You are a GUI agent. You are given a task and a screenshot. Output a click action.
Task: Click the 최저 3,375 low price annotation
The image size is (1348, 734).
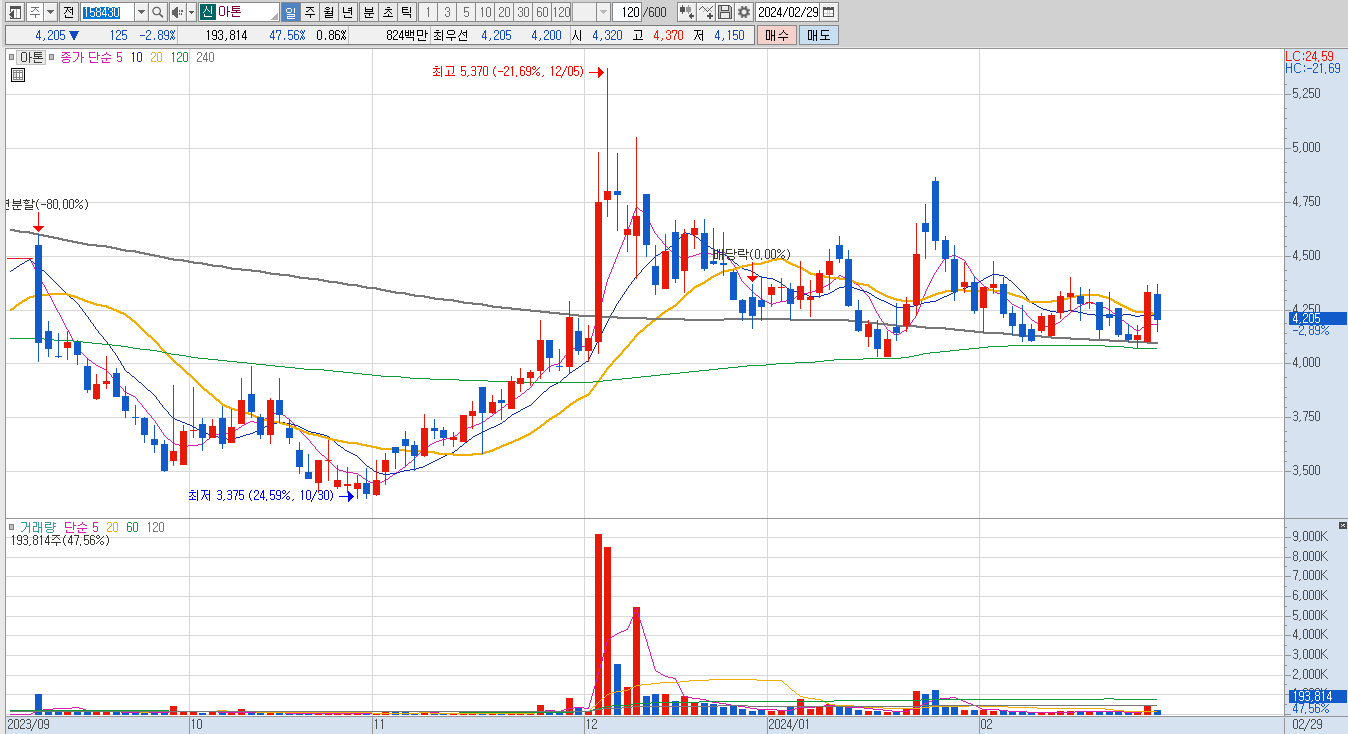point(261,495)
